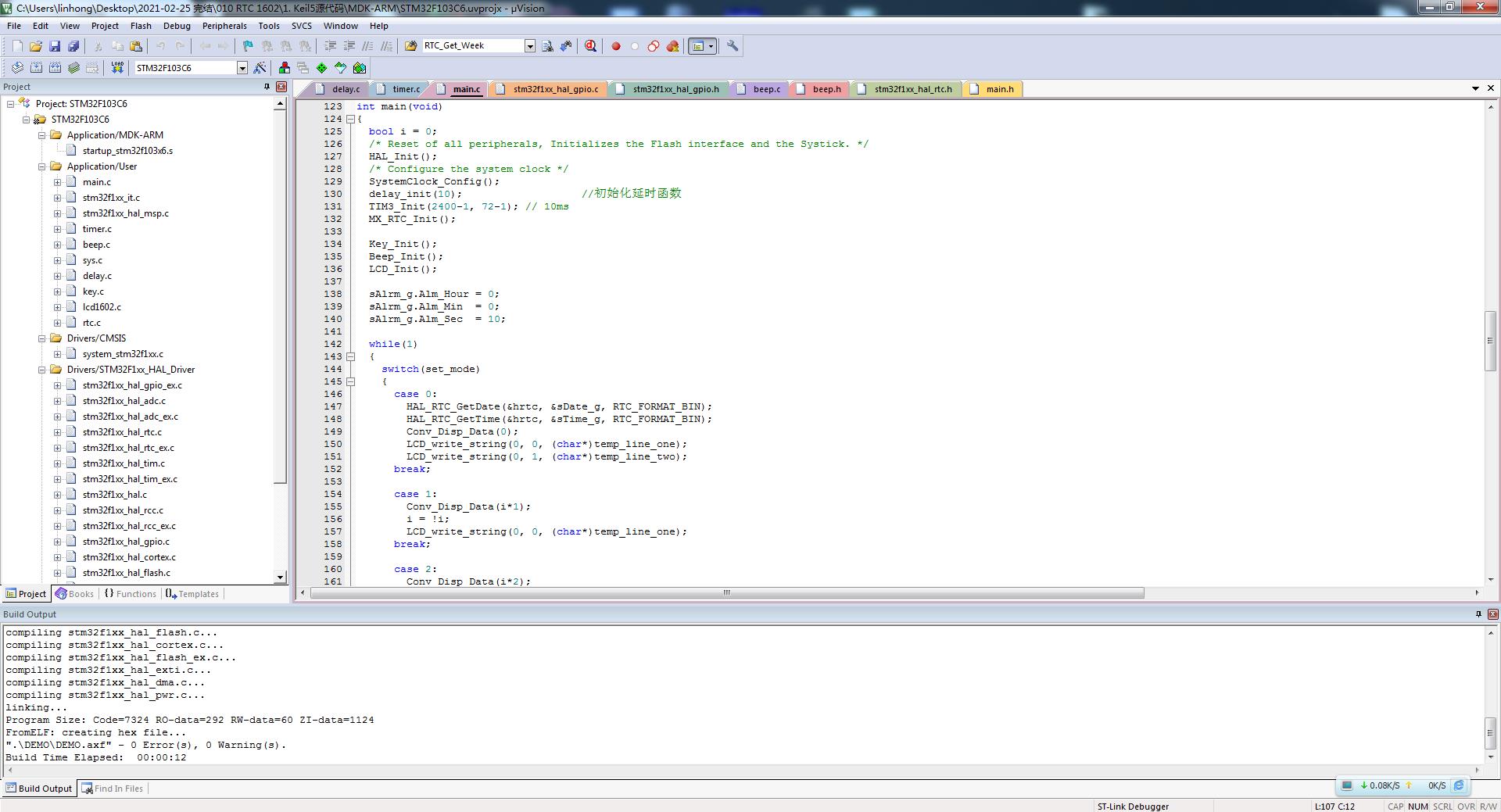
Task: Close the Project panel with its X button
Action: (281, 87)
